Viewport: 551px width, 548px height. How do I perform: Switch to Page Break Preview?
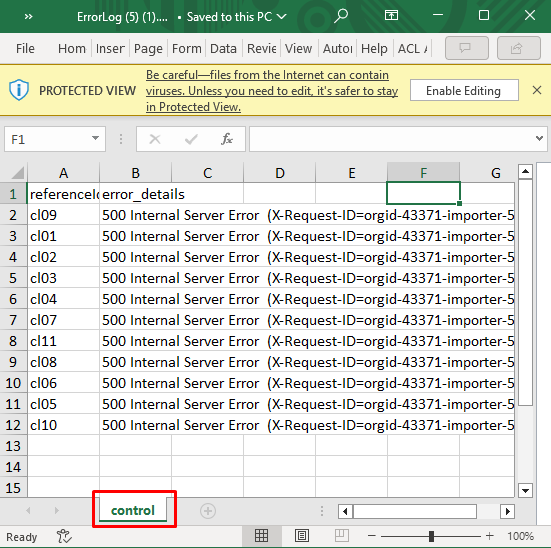click(341, 536)
